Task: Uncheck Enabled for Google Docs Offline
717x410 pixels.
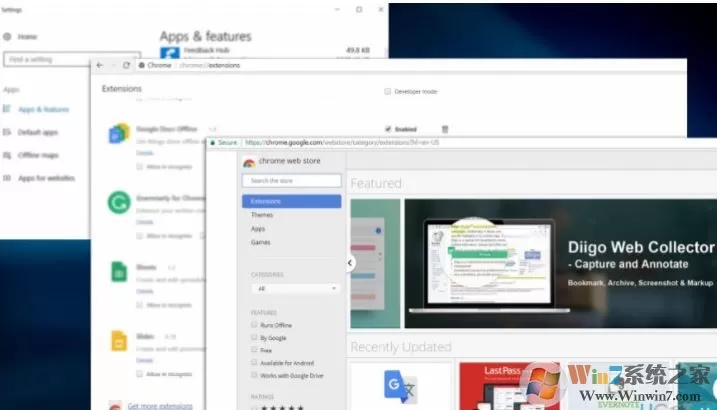Action: 388,129
